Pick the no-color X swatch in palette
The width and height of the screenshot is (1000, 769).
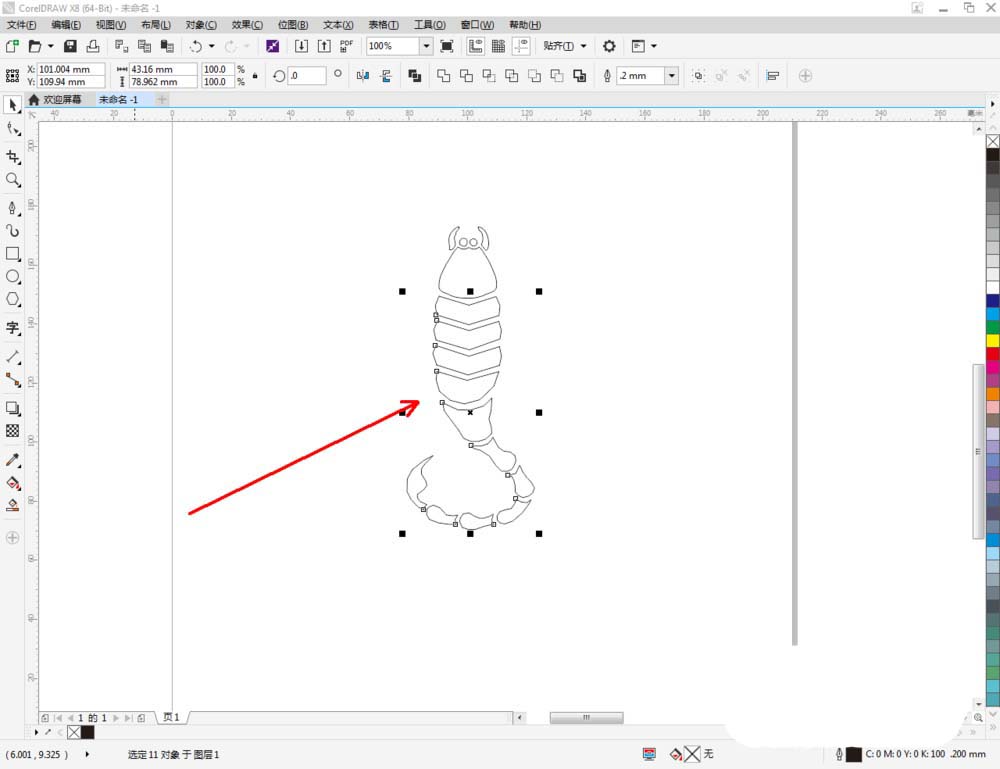pos(992,141)
